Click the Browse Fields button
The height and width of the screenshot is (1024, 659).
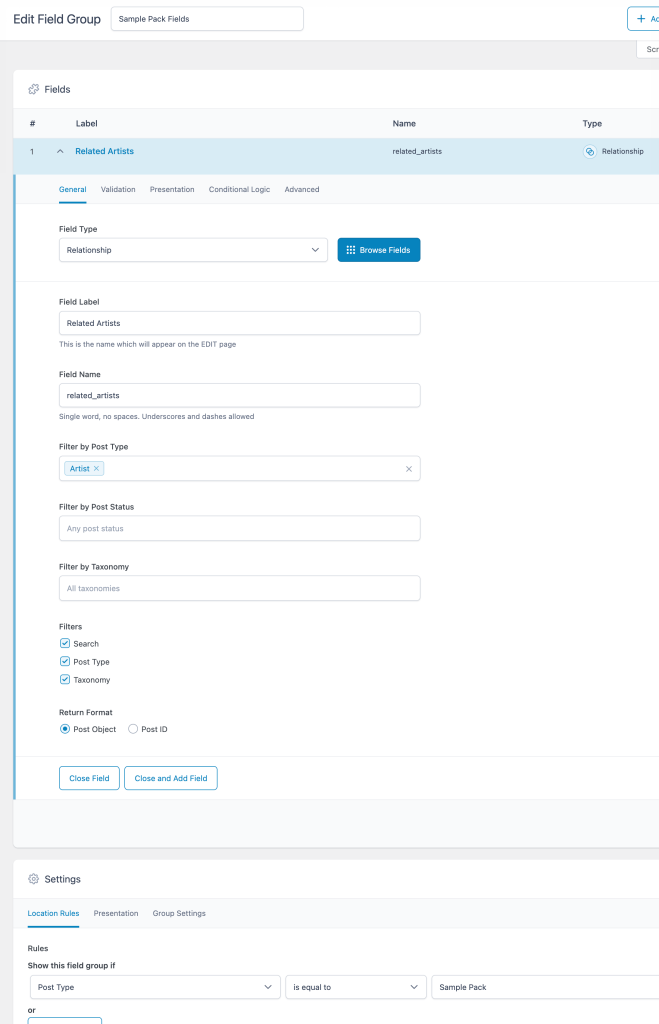pyautogui.click(x=378, y=250)
